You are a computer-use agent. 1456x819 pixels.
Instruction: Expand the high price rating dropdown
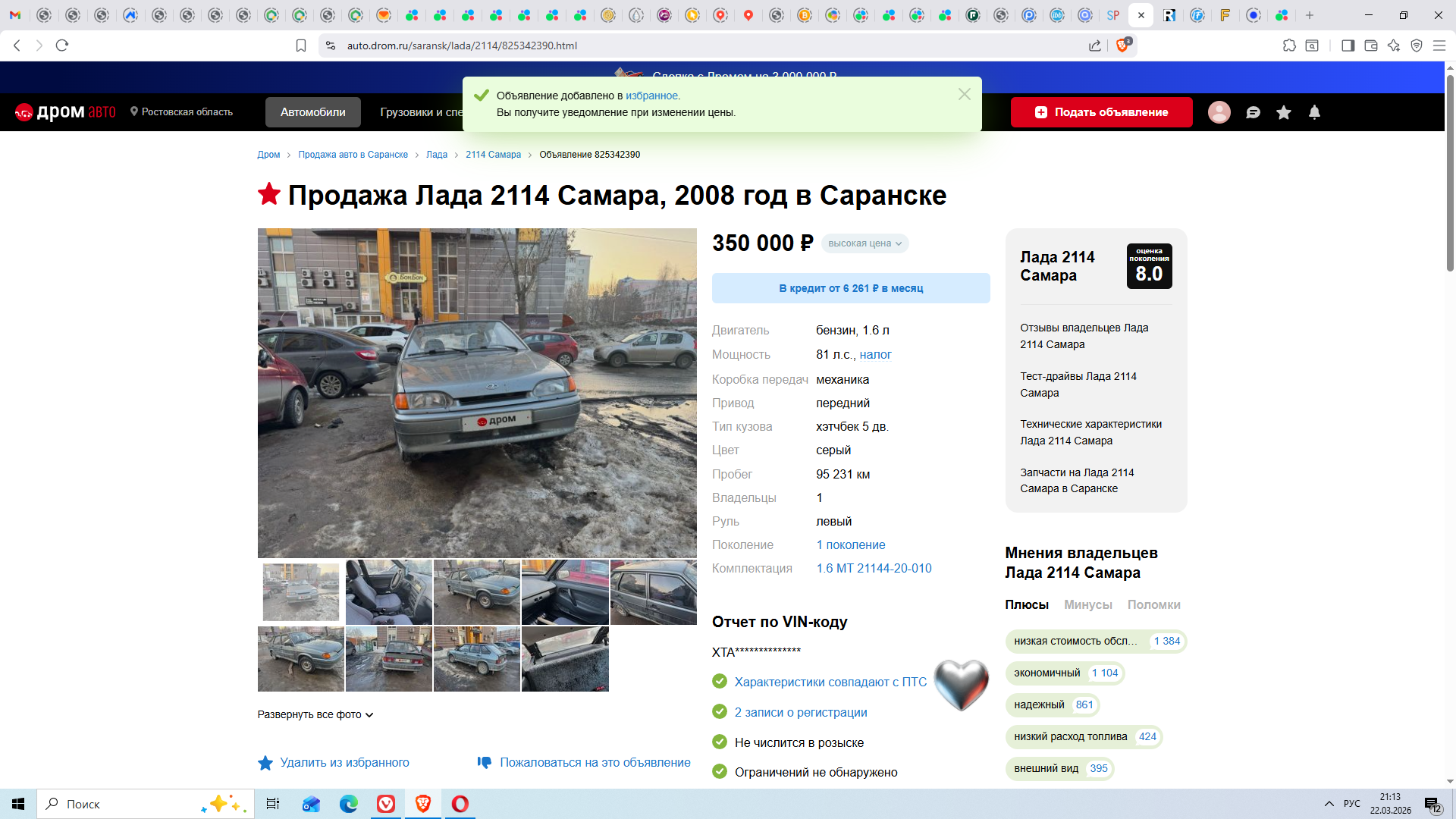864,243
